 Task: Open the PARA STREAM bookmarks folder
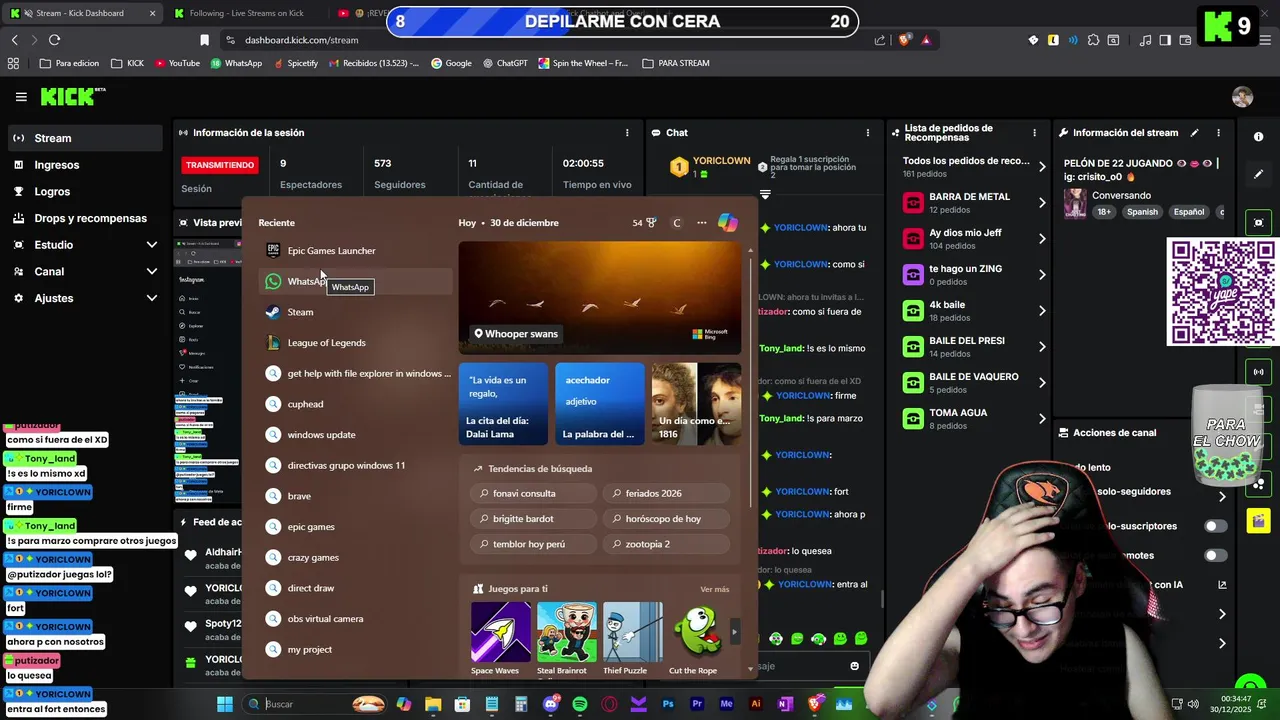click(x=676, y=63)
